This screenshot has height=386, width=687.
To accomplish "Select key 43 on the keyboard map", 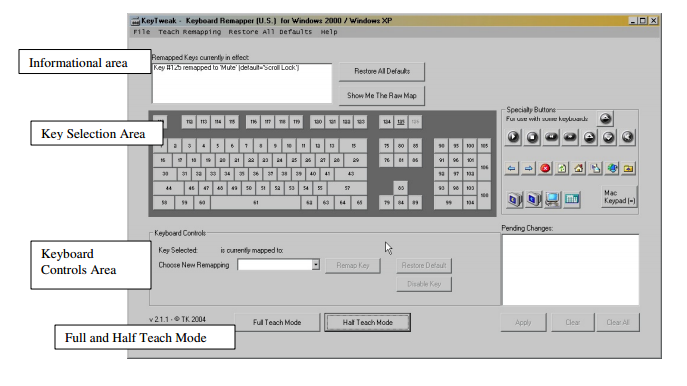I will click(351, 174).
